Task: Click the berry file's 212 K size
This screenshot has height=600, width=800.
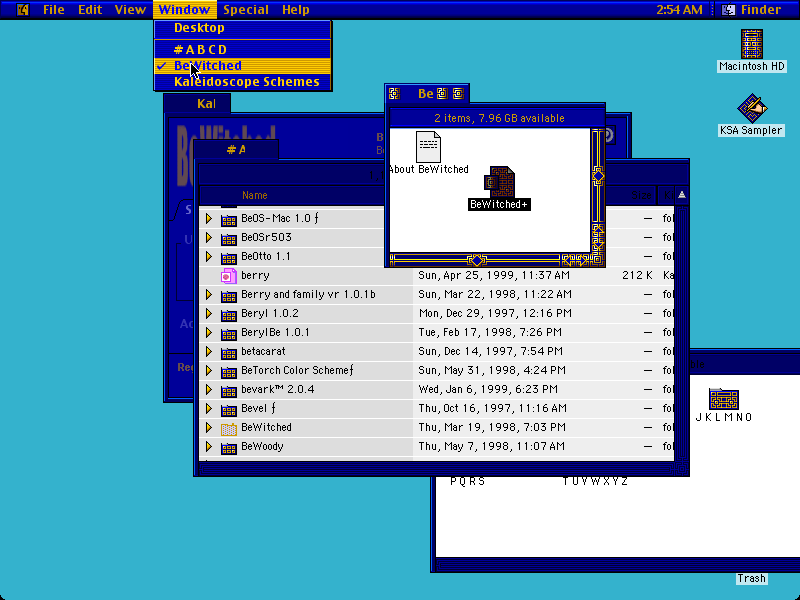Action: point(637,276)
